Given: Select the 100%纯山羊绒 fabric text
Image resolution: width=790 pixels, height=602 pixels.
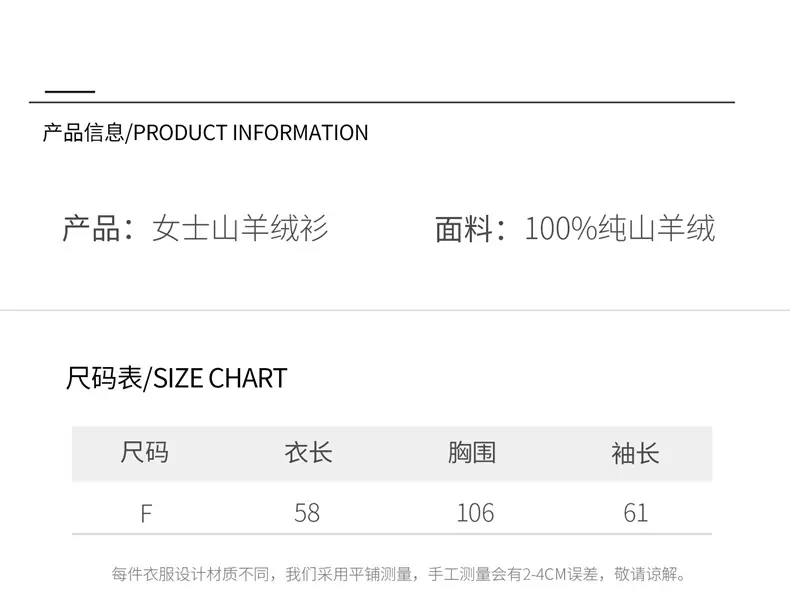Looking at the screenshot, I should coord(620,228).
